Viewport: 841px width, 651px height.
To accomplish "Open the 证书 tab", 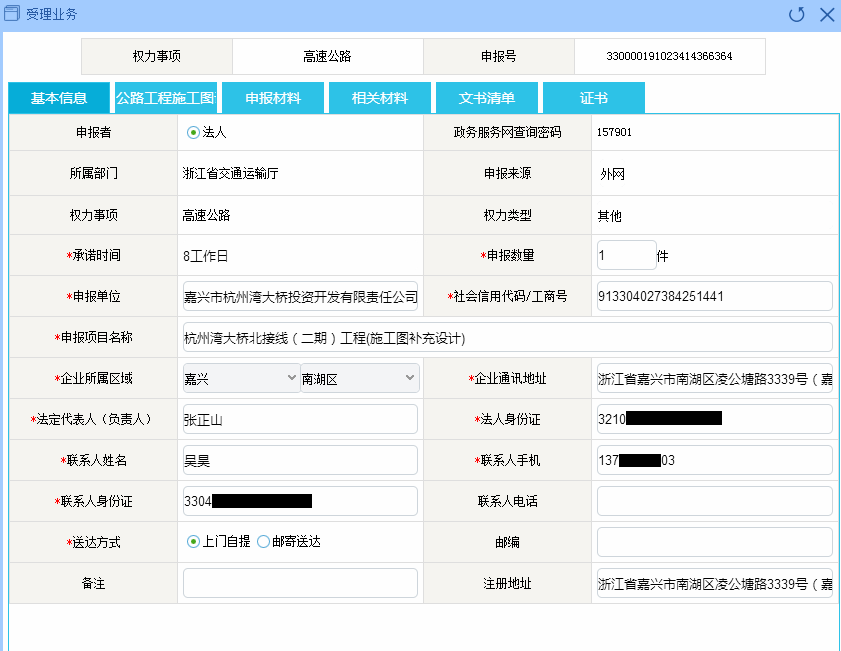I will [x=594, y=98].
